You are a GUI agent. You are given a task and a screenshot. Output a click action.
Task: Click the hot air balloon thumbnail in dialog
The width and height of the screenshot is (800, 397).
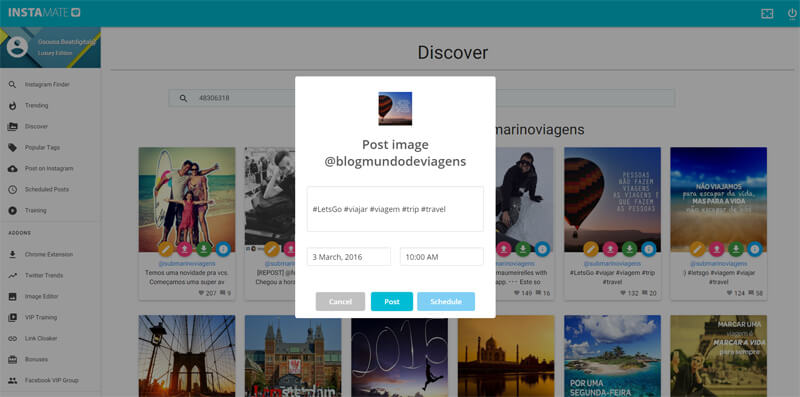tap(395, 109)
